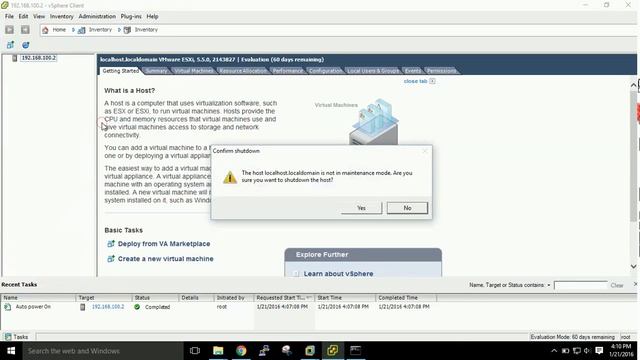Click the second Inventory breadcrumb icon
640x360 pixels.
click(127, 30)
